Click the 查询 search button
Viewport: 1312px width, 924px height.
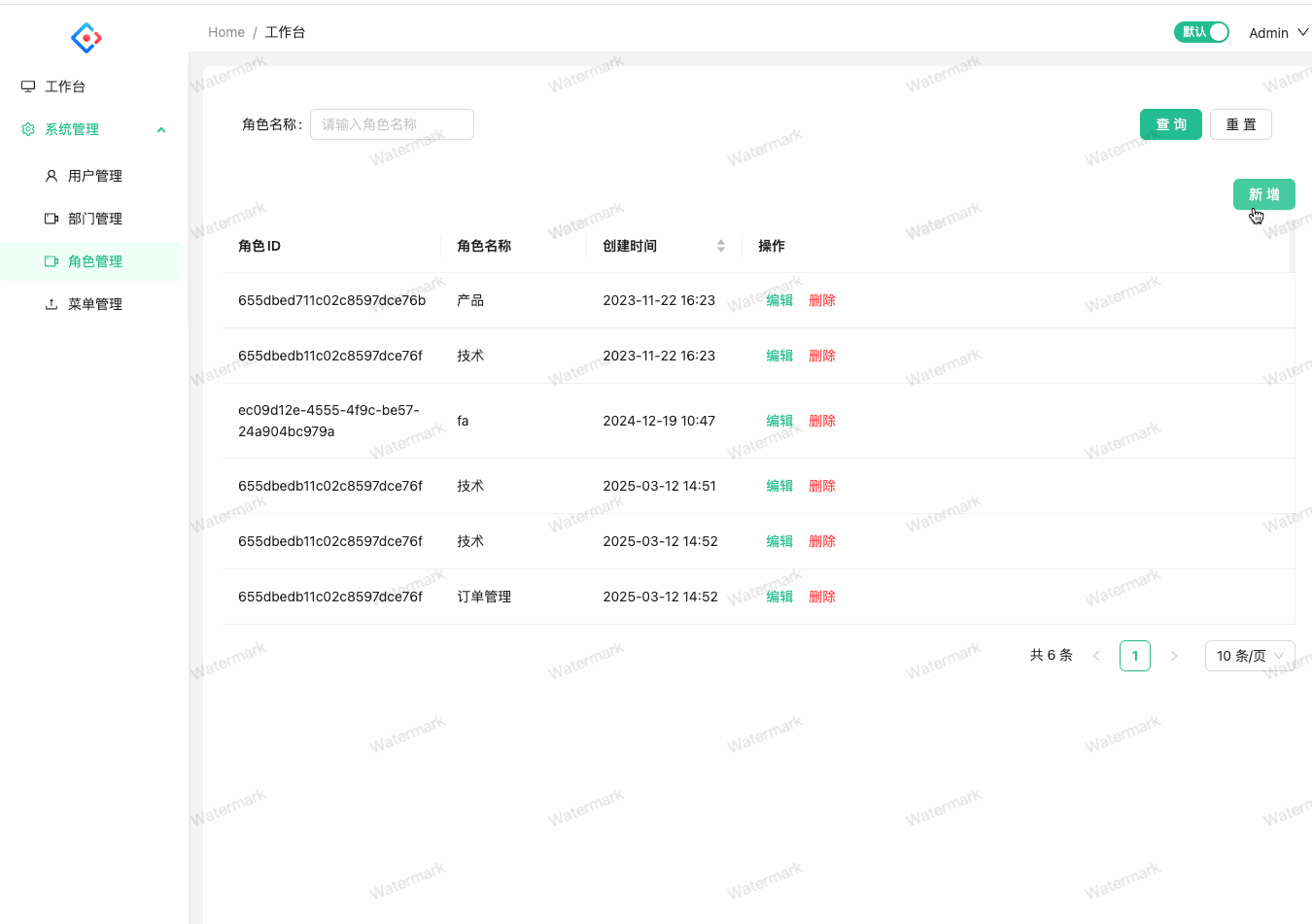[1171, 124]
